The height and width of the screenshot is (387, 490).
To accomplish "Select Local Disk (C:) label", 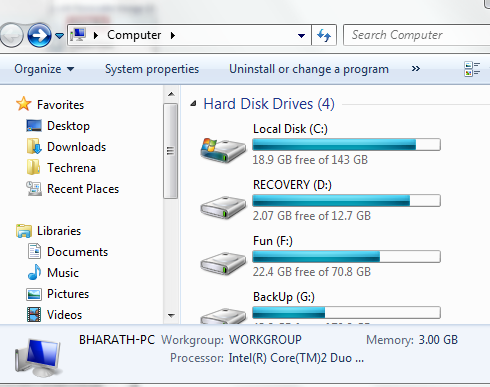I will click(x=290, y=129).
